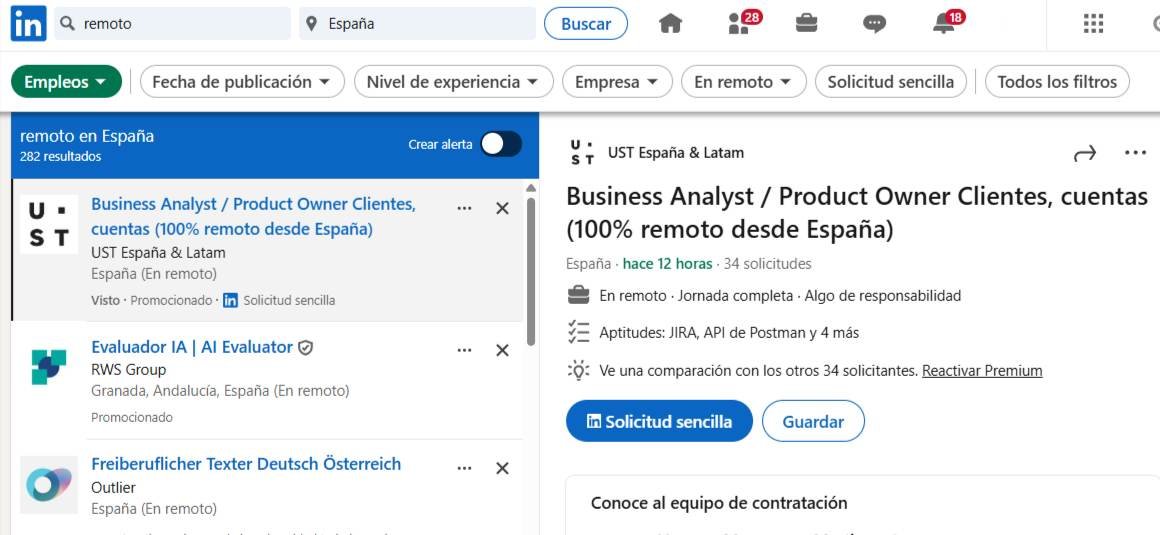Click the RWS Group logo thumbnail

point(49,366)
